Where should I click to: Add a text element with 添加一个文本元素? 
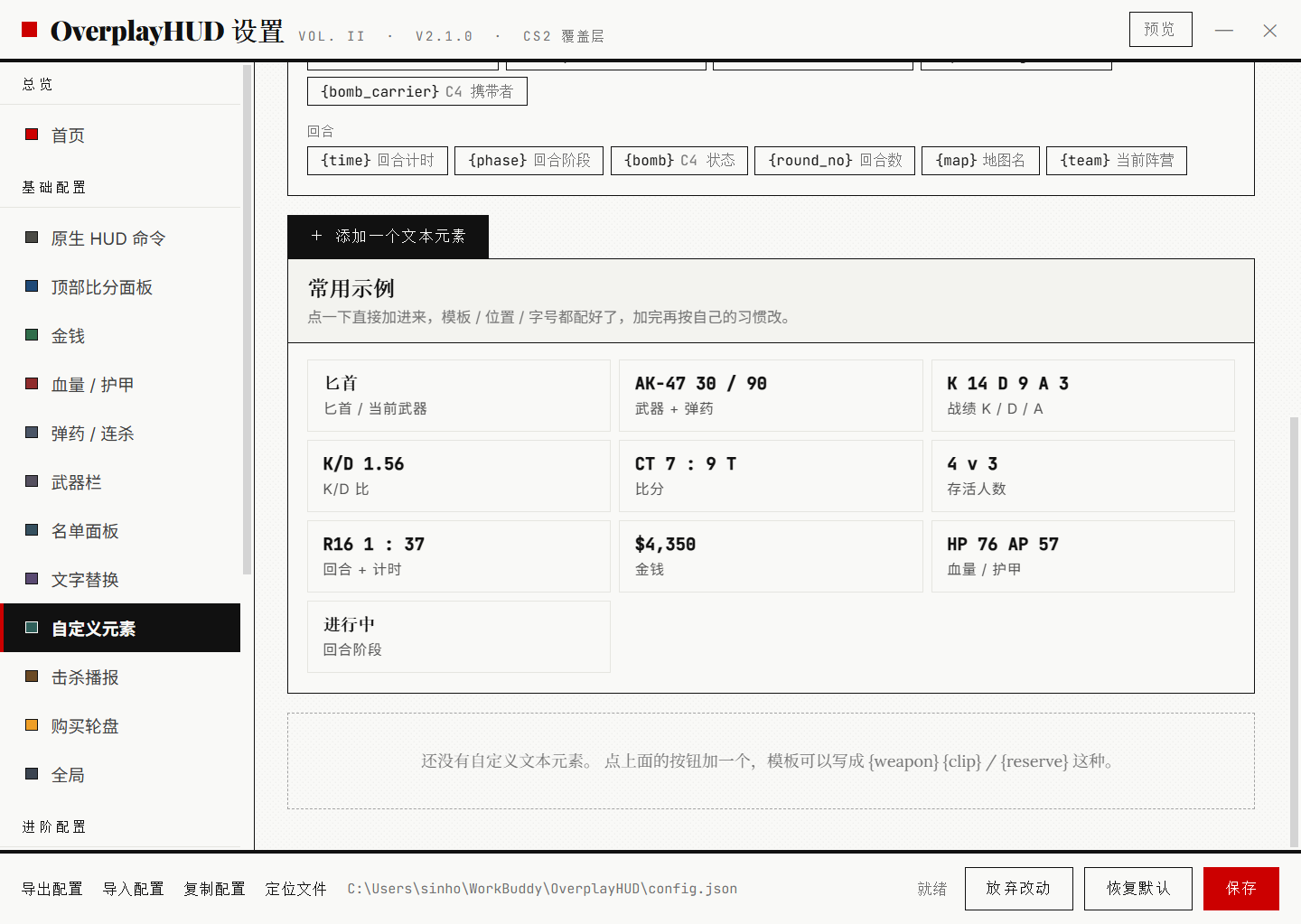tap(388, 237)
